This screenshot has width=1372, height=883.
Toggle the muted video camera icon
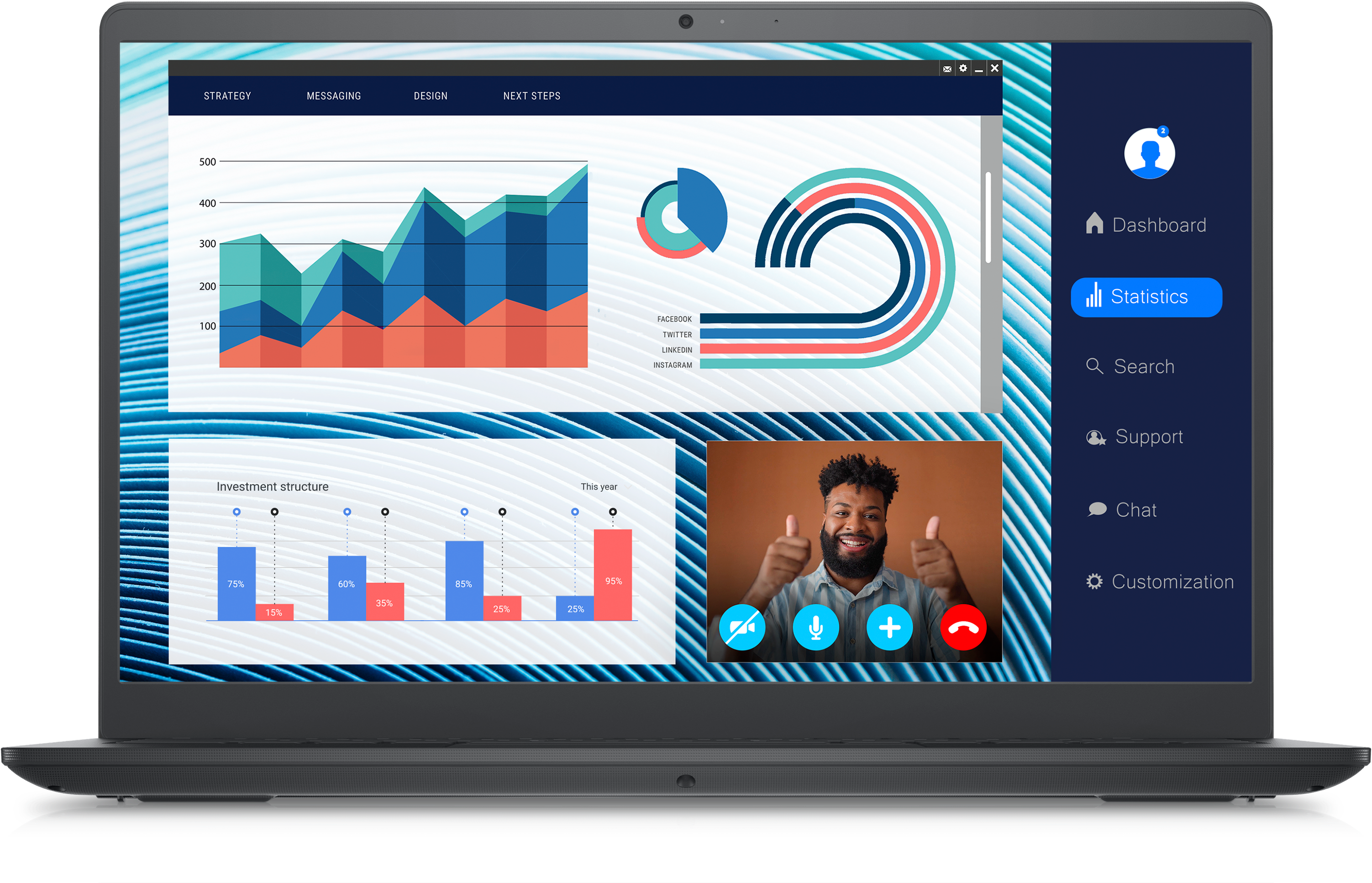point(742,628)
